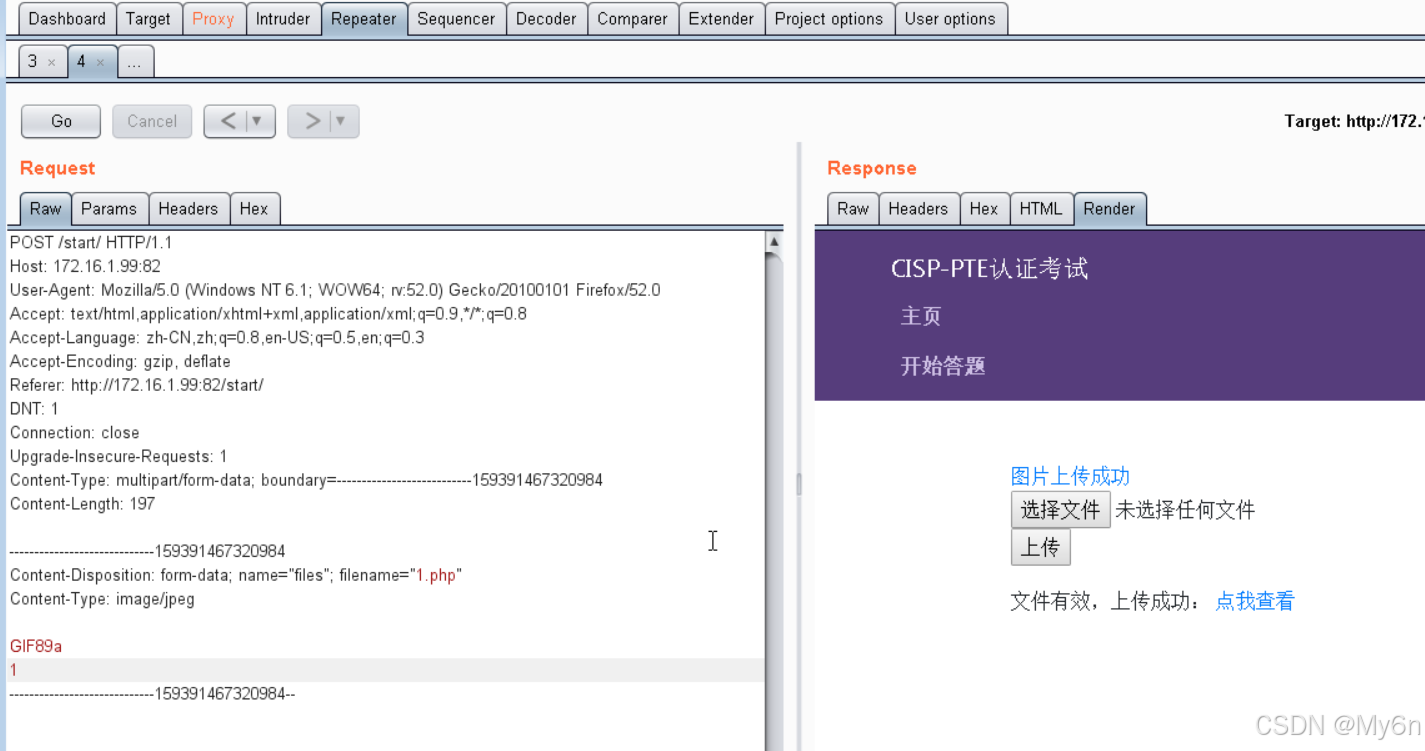The image size is (1425, 751).
Task: Send the request with Go
Action: tap(61, 121)
